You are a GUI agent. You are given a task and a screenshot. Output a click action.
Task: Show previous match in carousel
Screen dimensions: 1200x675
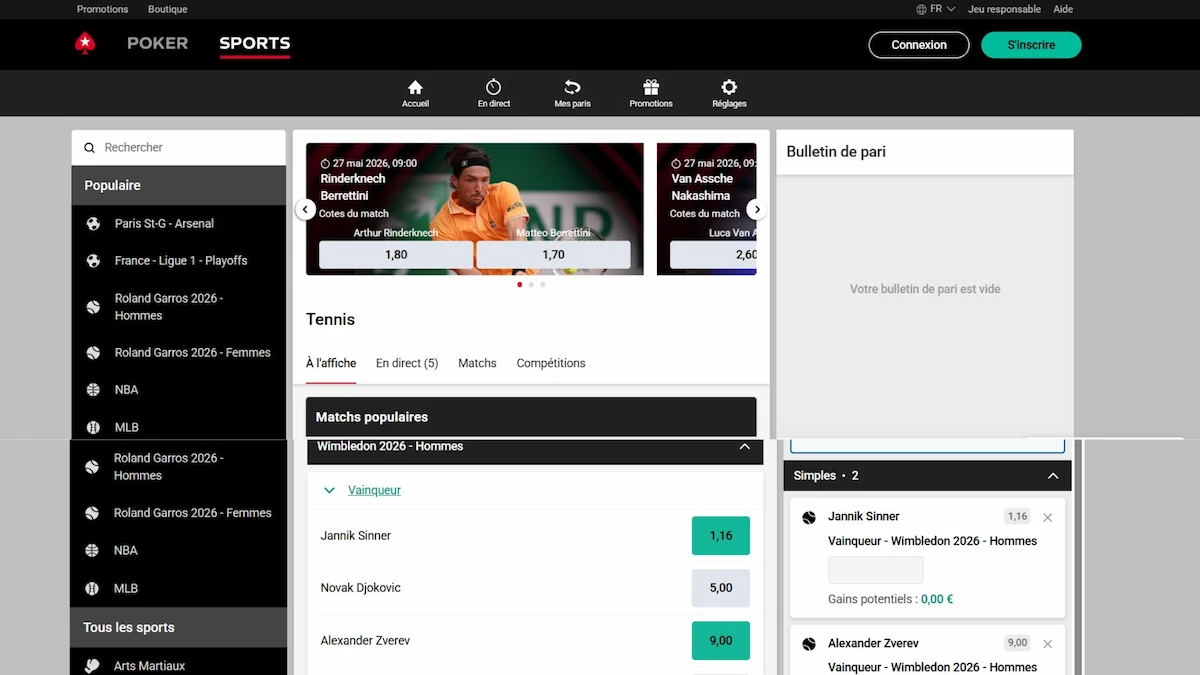[x=305, y=209]
